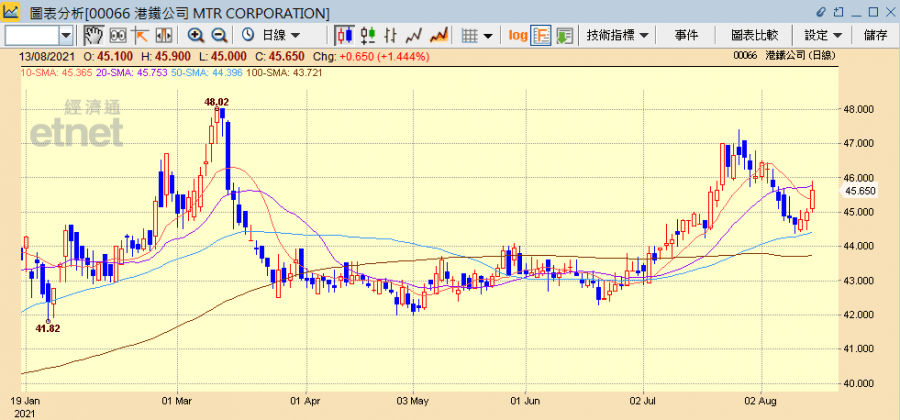
Task: Select the orange arrow pointer tool
Action: (140, 35)
